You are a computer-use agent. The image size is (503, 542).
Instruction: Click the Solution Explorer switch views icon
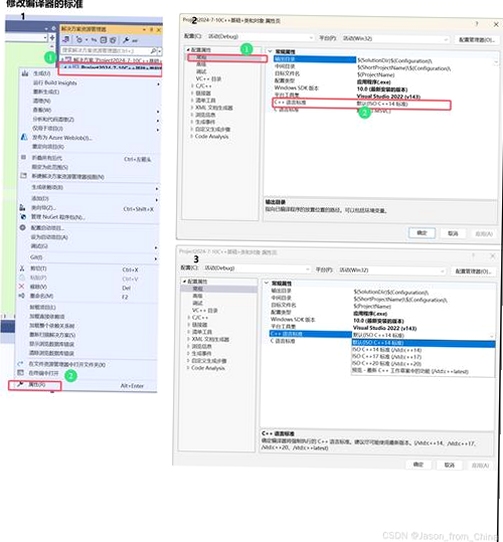[x=66, y=40]
